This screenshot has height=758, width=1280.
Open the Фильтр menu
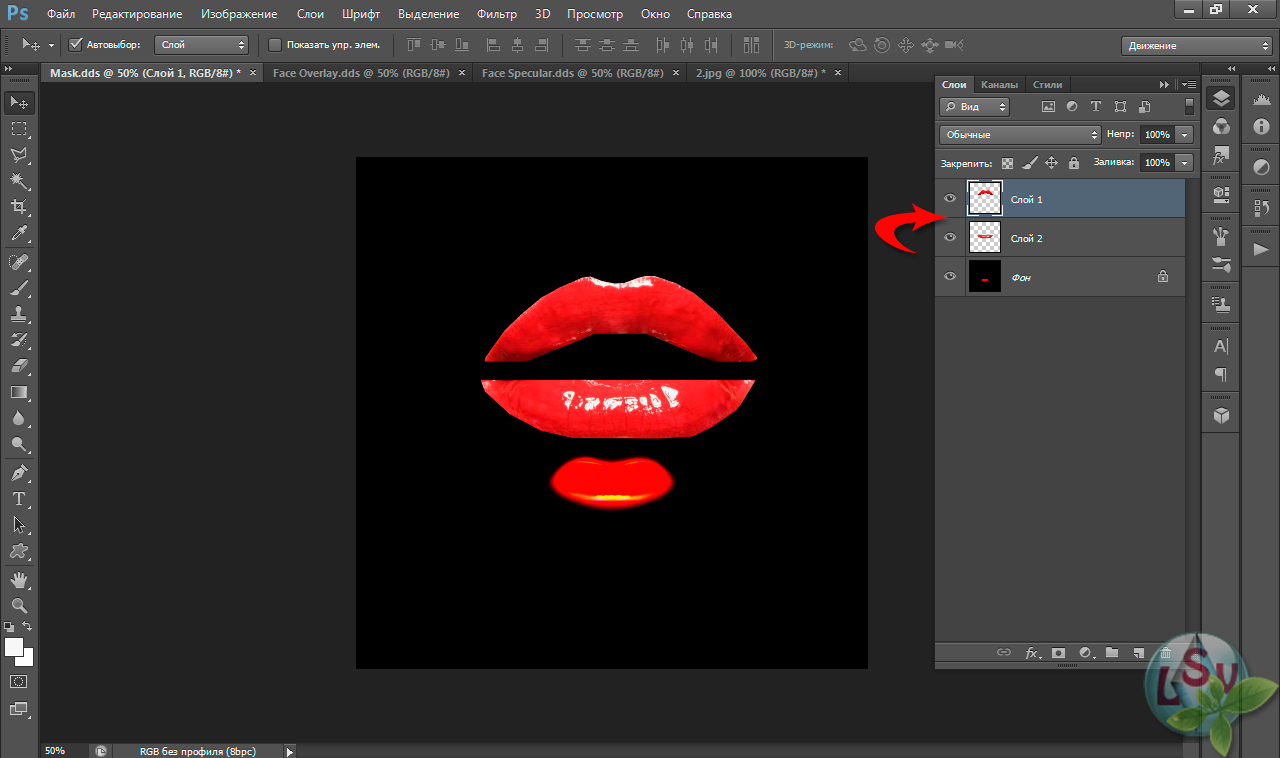[x=497, y=14]
